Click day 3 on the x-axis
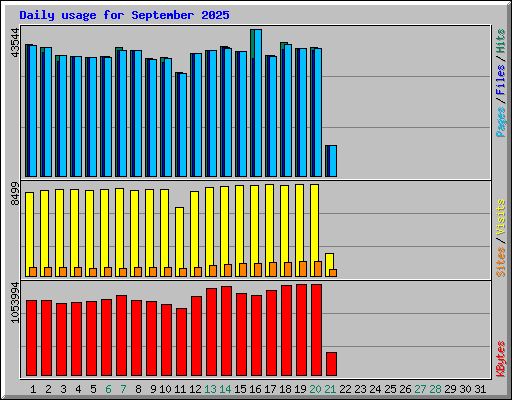This screenshot has height=400, width=512. 63,389
